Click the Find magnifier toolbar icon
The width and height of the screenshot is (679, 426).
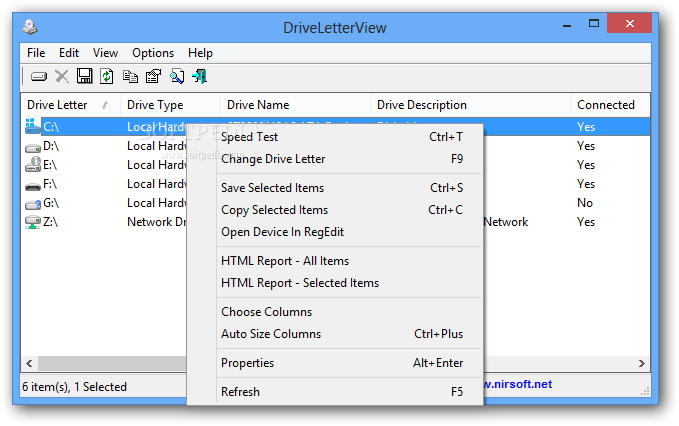click(177, 76)
